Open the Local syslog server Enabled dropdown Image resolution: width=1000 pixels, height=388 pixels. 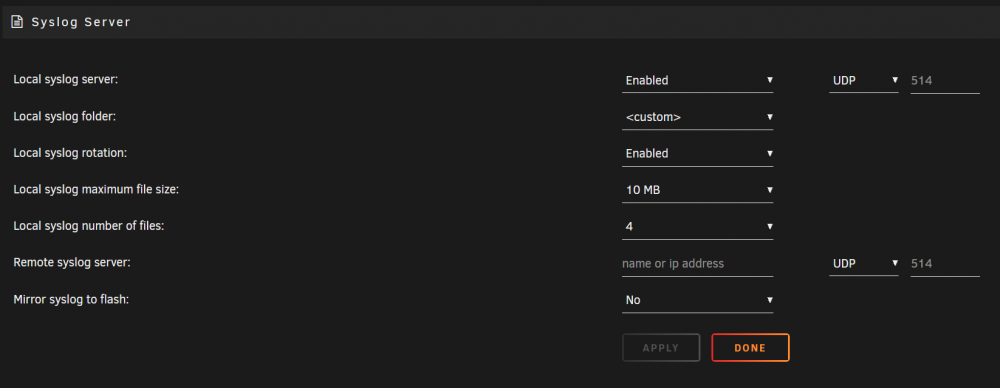tap(698, 80)
